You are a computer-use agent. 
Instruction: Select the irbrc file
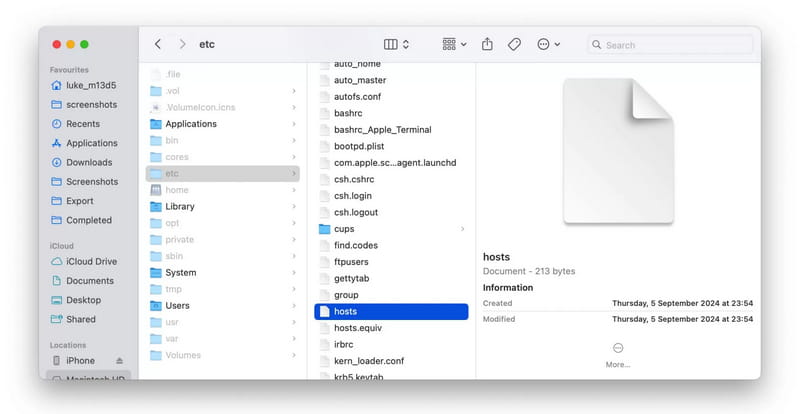(x=391, y=344)
